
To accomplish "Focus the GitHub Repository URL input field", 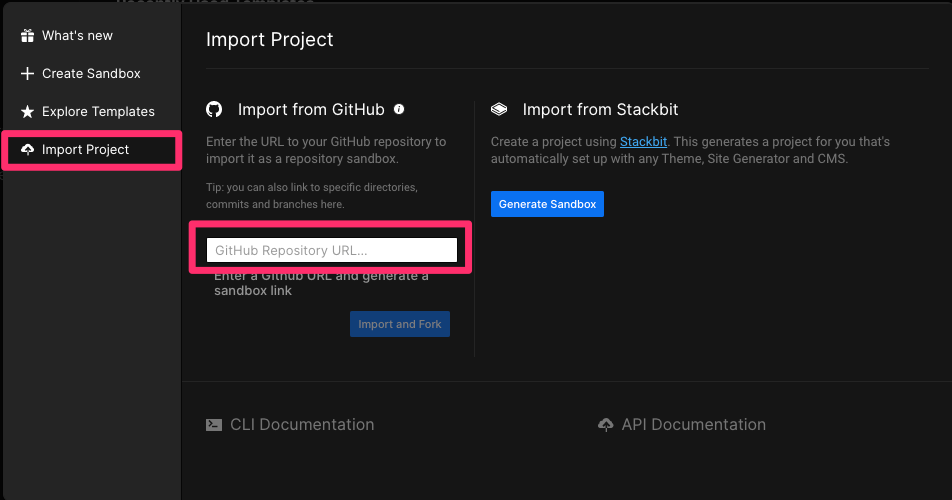I will coord(332,250).
